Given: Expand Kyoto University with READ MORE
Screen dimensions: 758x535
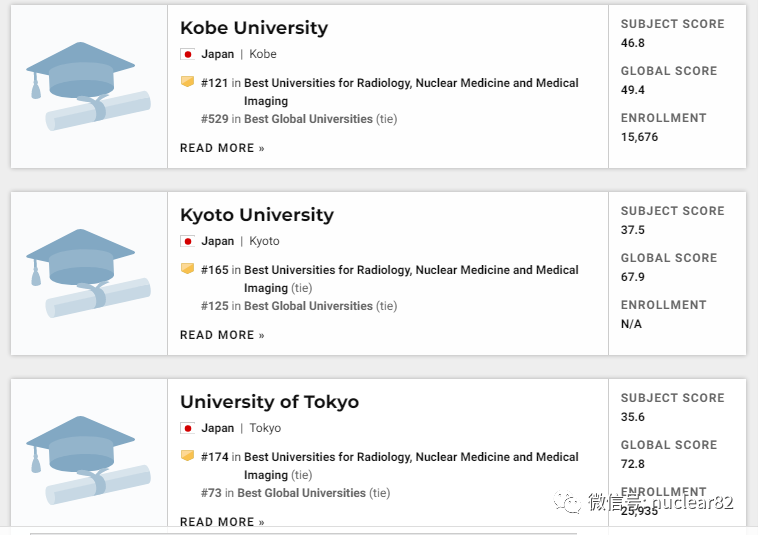Looking at the screenshot, I should (x=222, y=335).
